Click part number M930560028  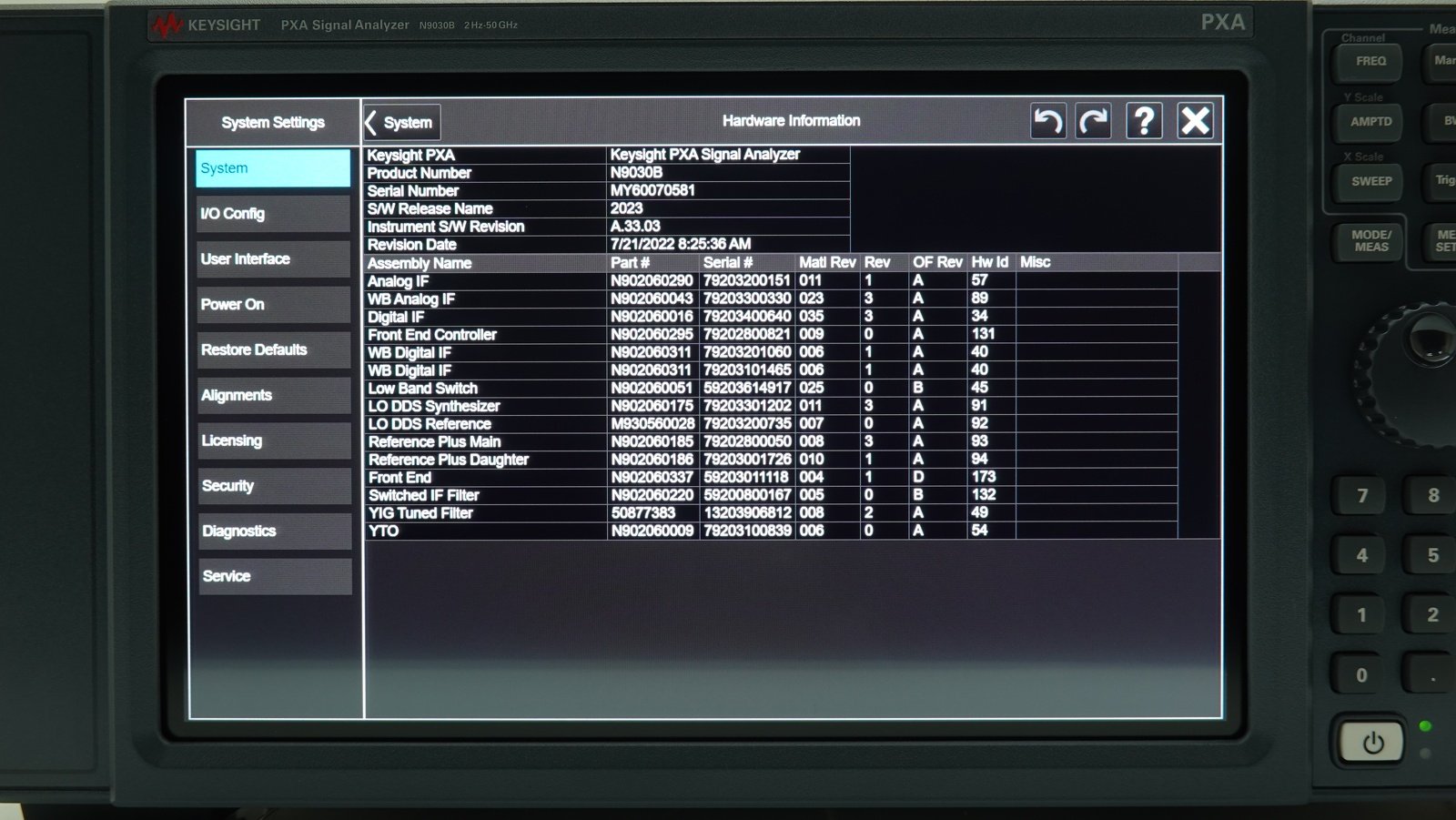[x=652, y=424]
